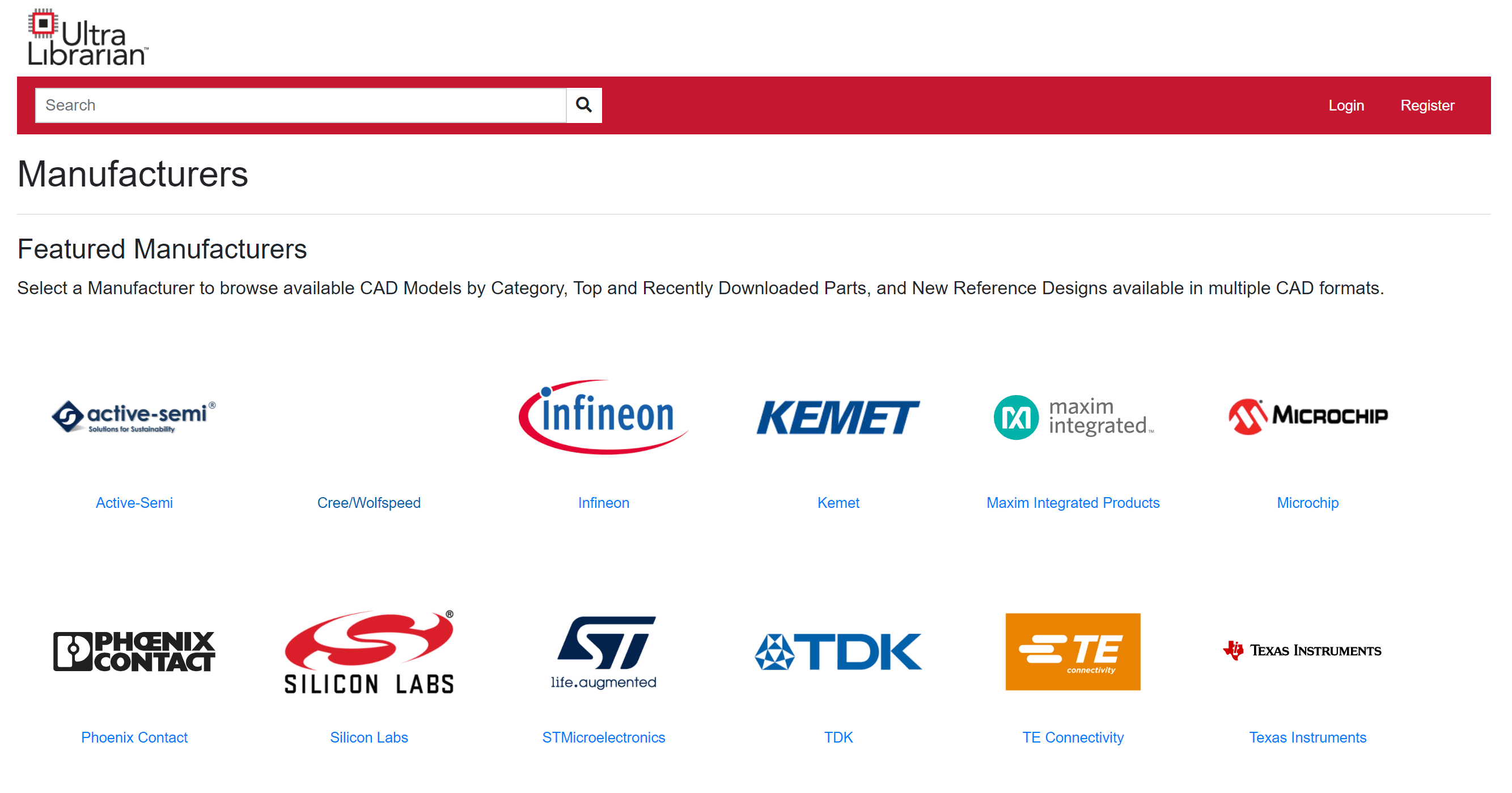Select the maxim integrated logo
The width and height of the screenshot is (1512, 793).
[x=1073, y=417]
